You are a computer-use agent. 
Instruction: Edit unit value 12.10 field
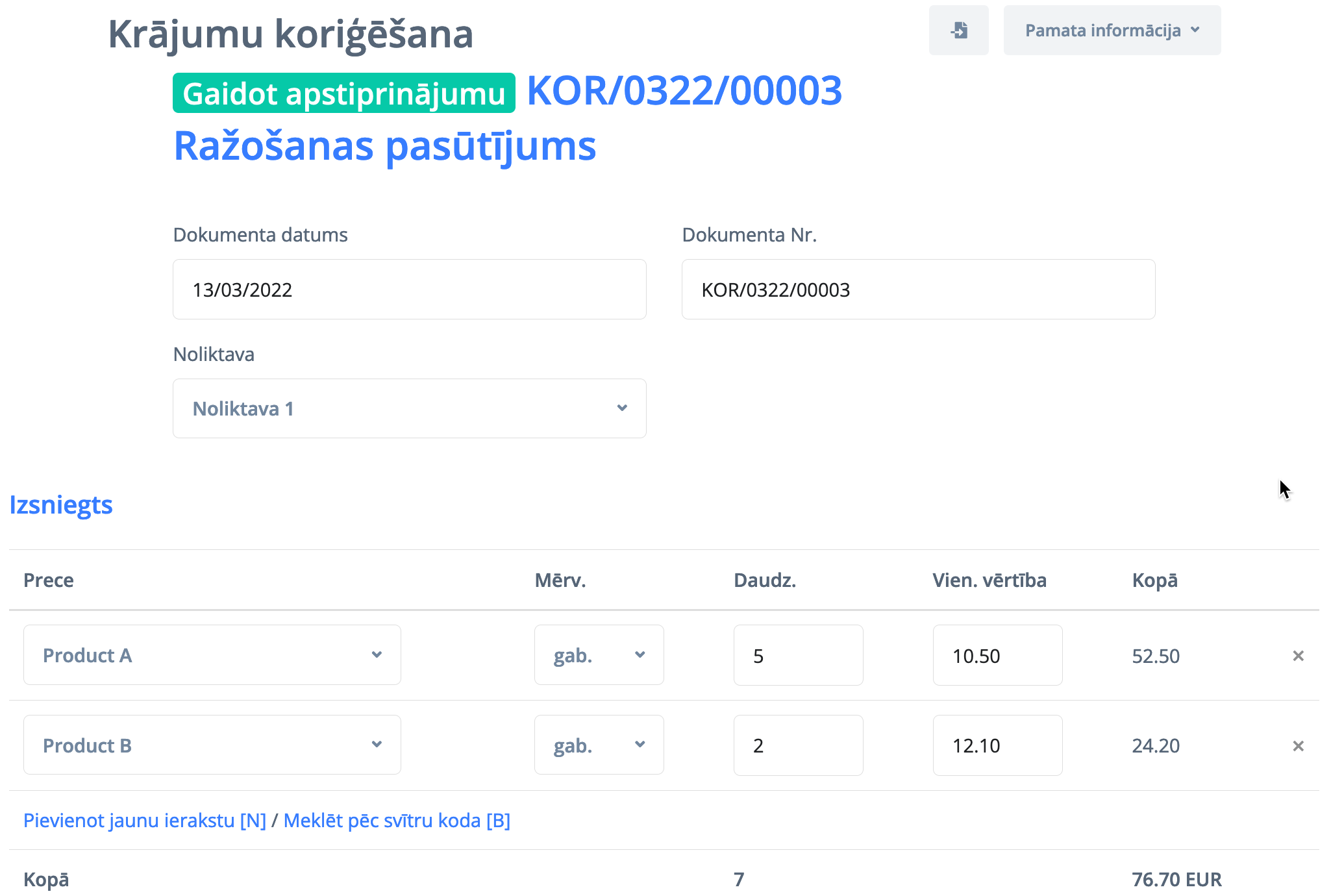(x=997, y=745)
